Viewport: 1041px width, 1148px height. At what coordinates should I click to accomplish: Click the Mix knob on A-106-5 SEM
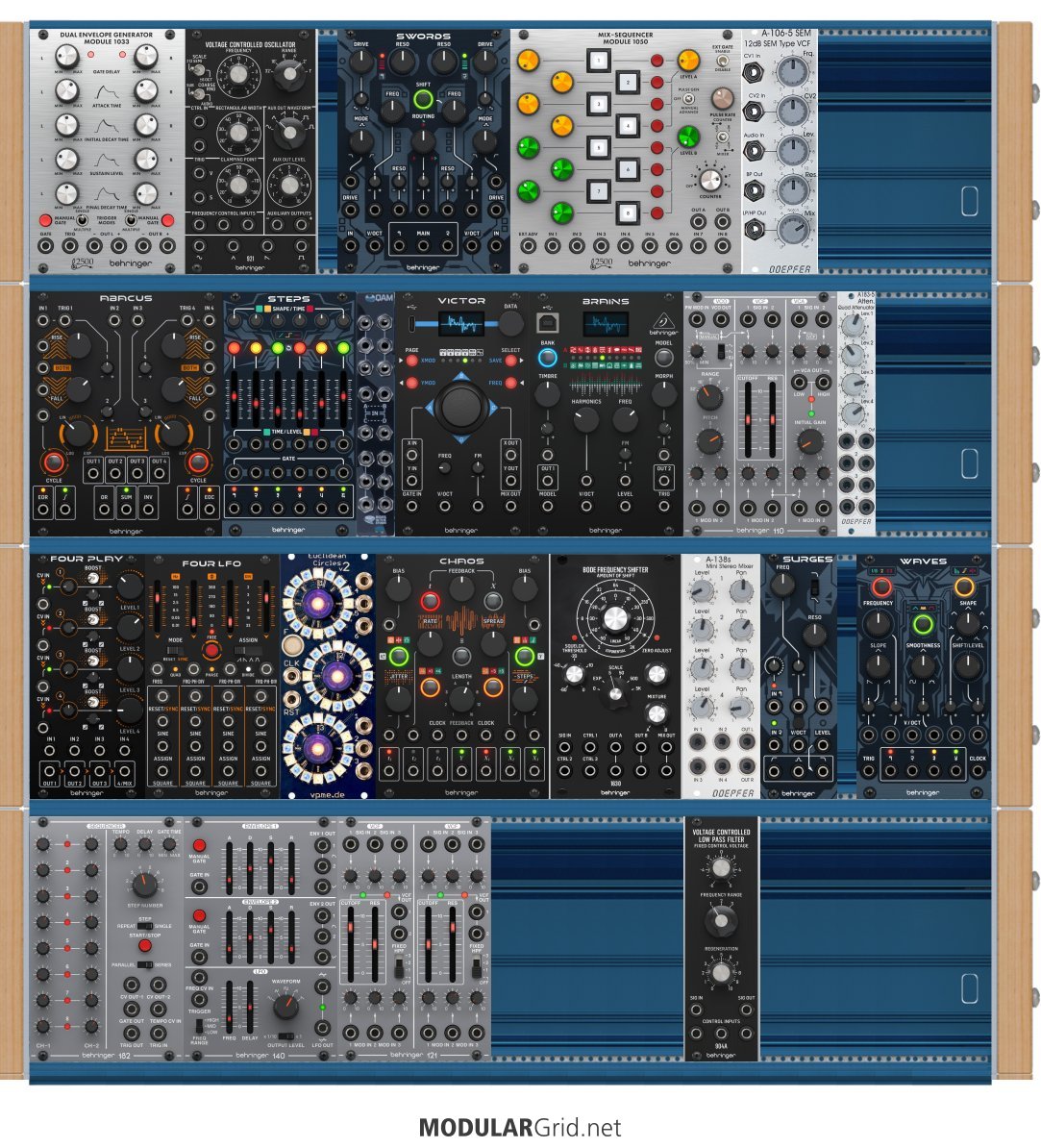point(793,229)
